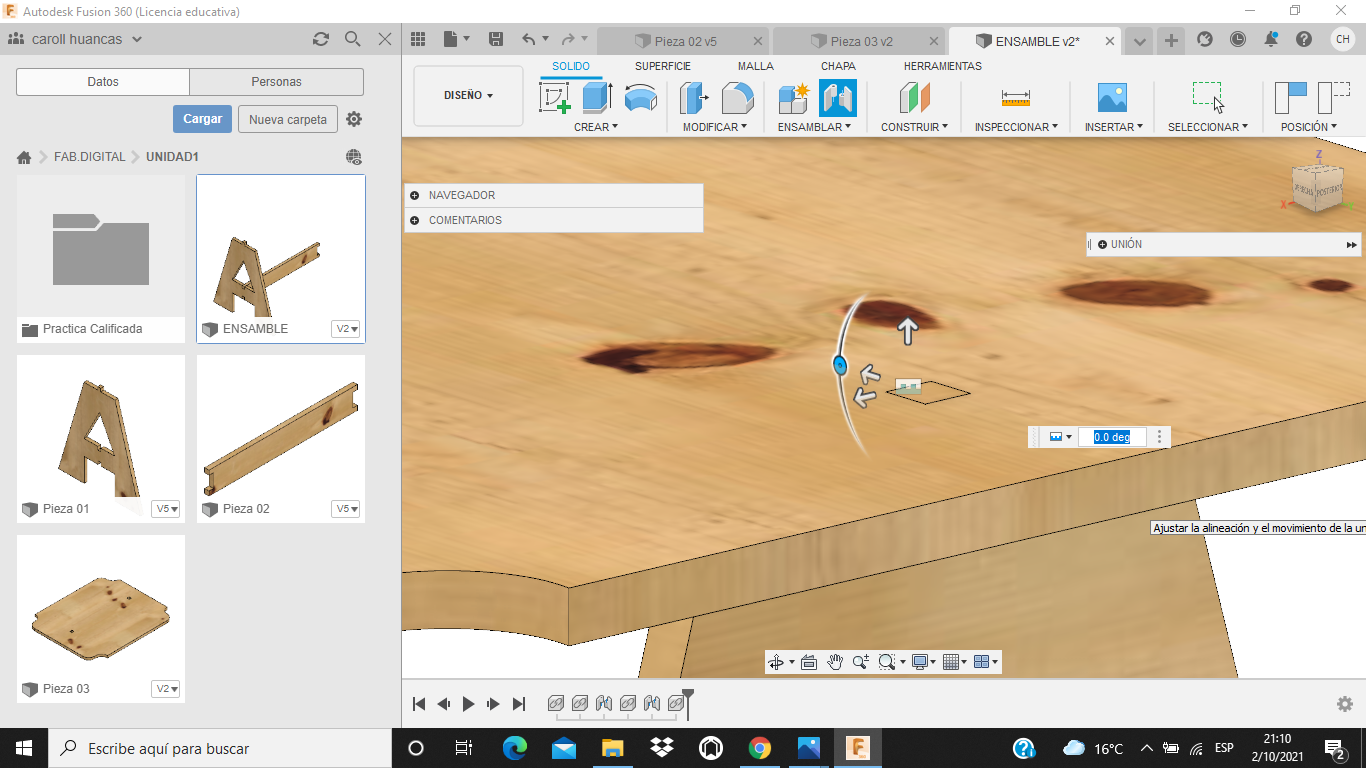The width and height of the screenshot is (1366, 768).
Task: Select the Offset Plane tool in CONSTRUIR
Action: (x=914, y=98)
